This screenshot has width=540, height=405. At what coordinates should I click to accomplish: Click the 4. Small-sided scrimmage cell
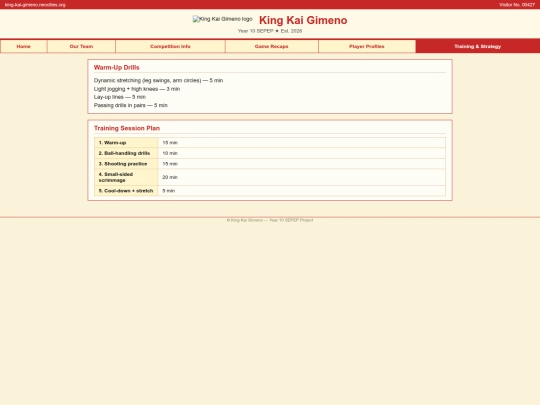click(126, 177)
